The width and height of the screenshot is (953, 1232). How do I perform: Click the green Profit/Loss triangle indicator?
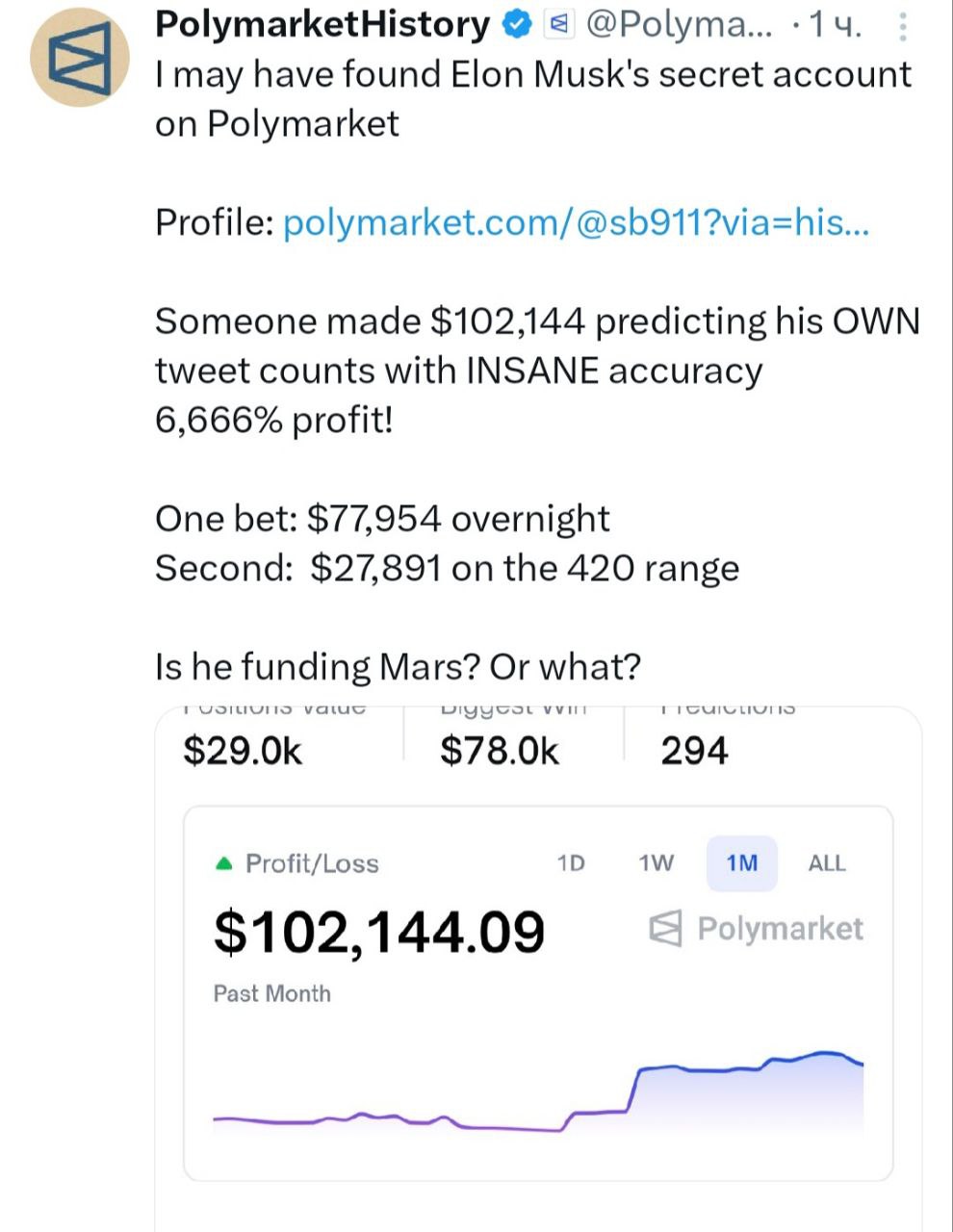(224, 864)
